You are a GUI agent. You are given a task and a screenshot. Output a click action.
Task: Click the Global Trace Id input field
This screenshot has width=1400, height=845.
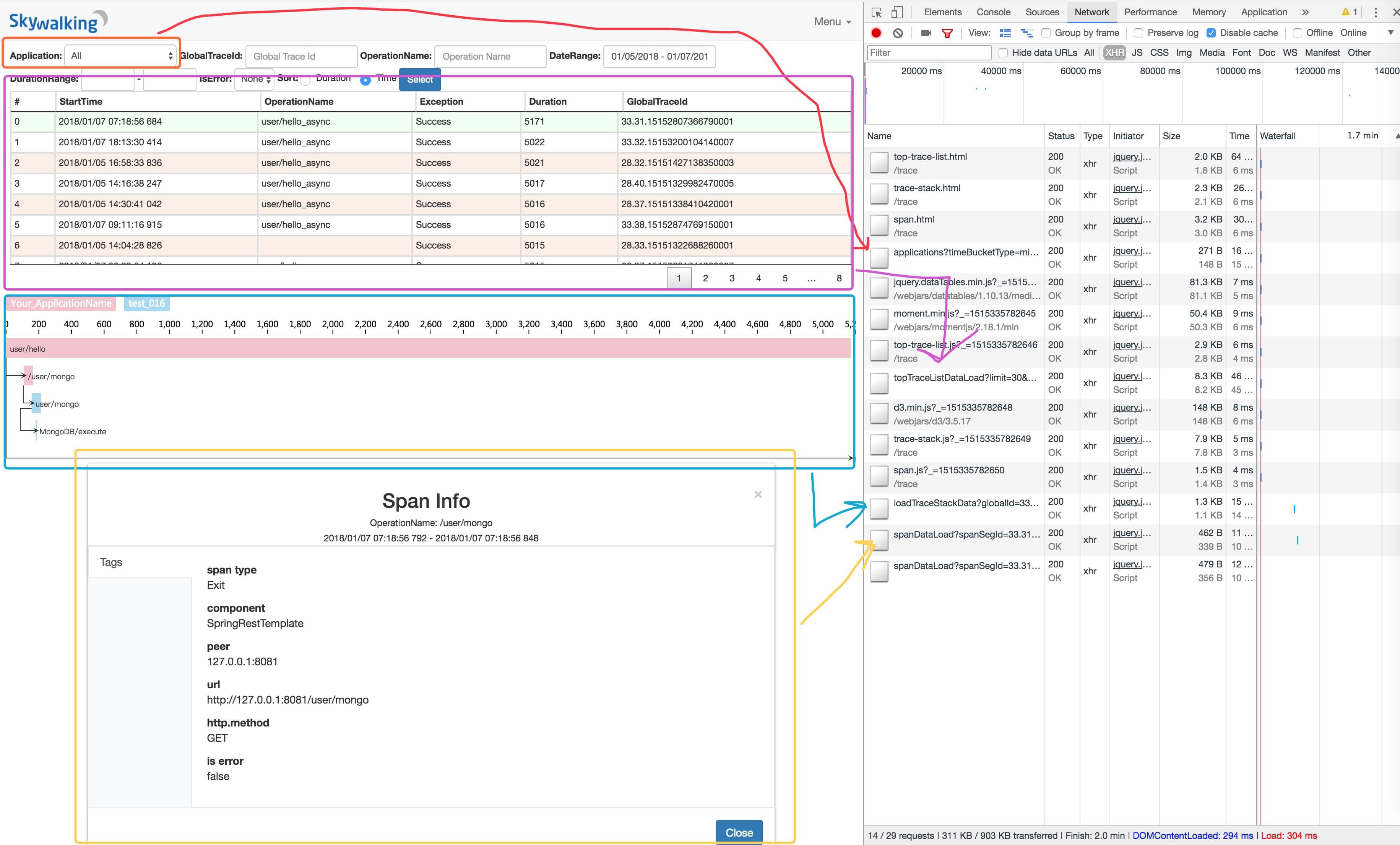pyautogui.click(x=301, y=56)
